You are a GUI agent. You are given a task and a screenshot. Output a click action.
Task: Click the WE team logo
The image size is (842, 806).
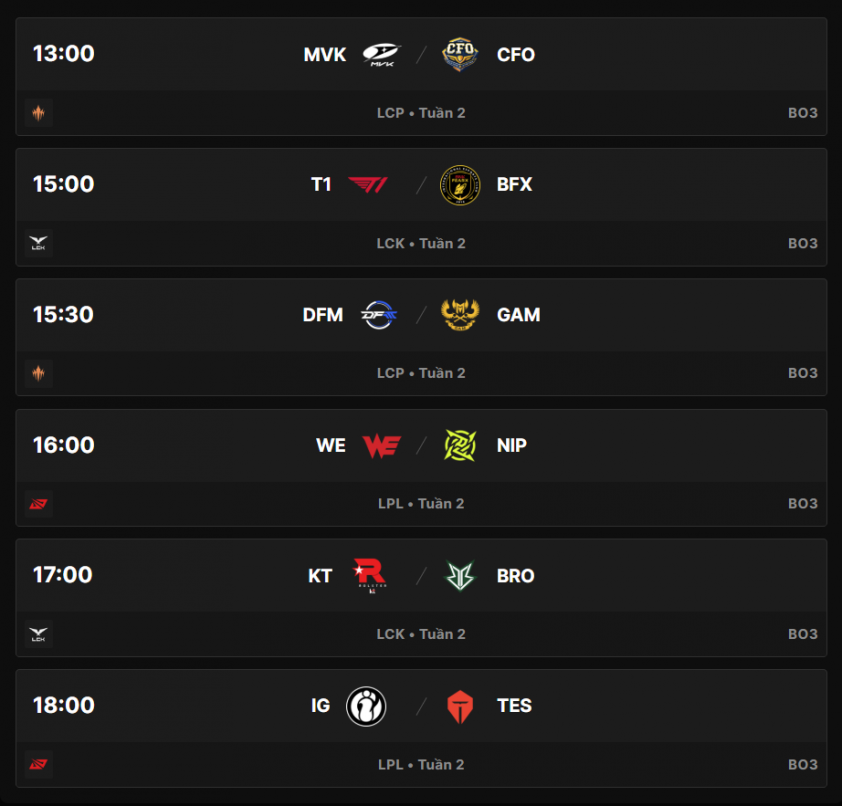coord(381,445)
